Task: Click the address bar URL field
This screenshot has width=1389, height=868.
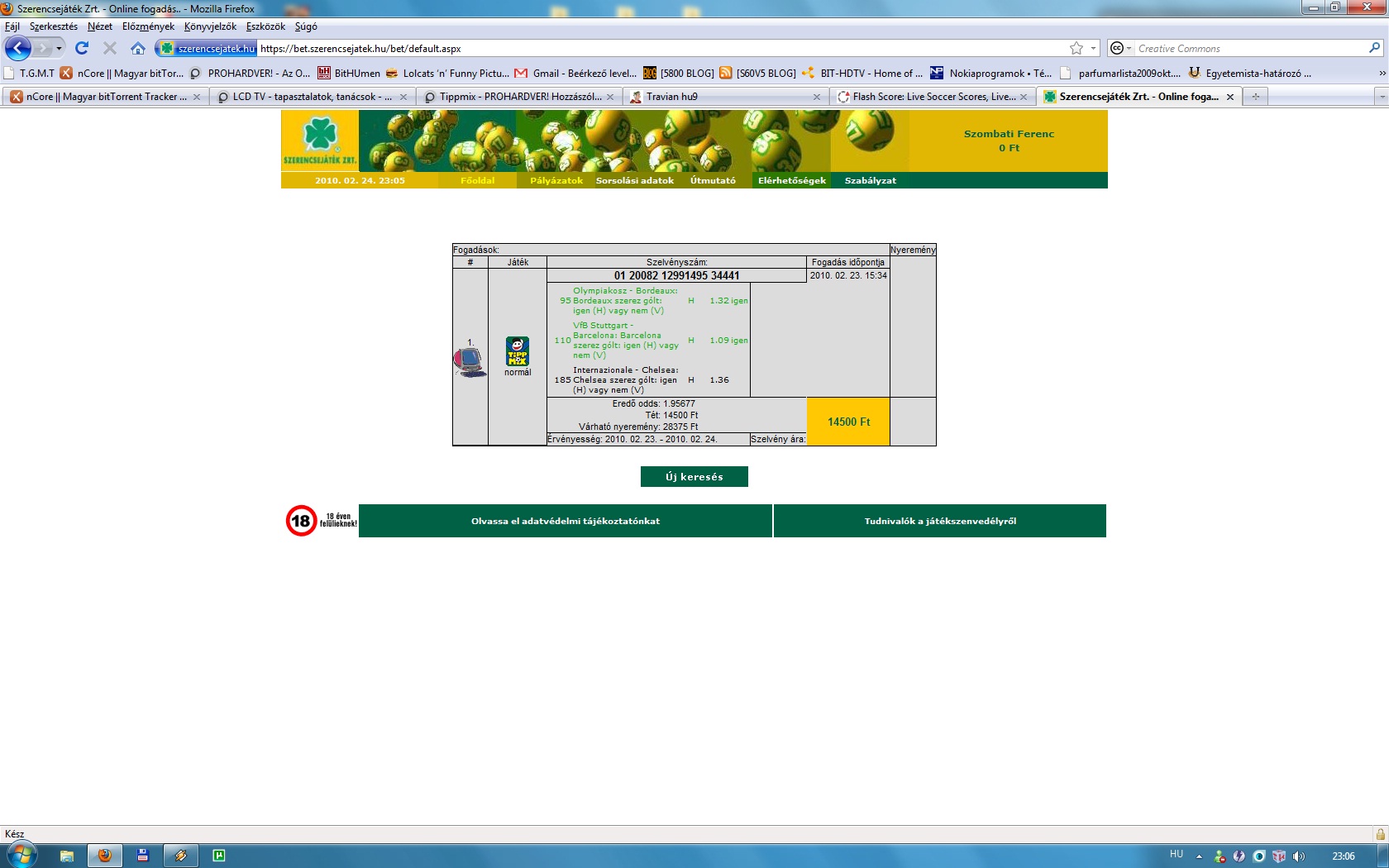Action: (661, 48)
